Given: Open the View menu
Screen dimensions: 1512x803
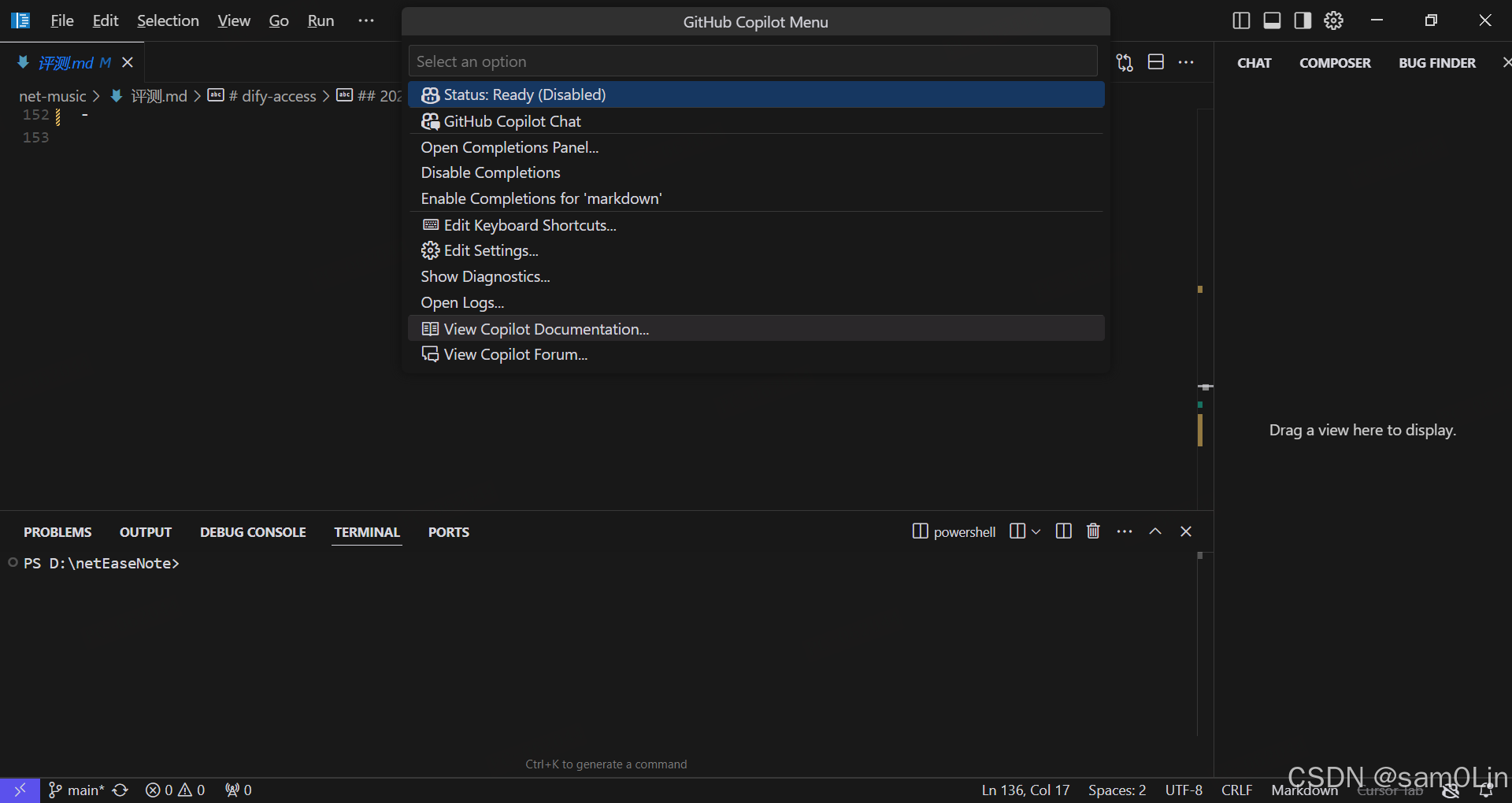Looking at the screenshot, I should (234, 20).
